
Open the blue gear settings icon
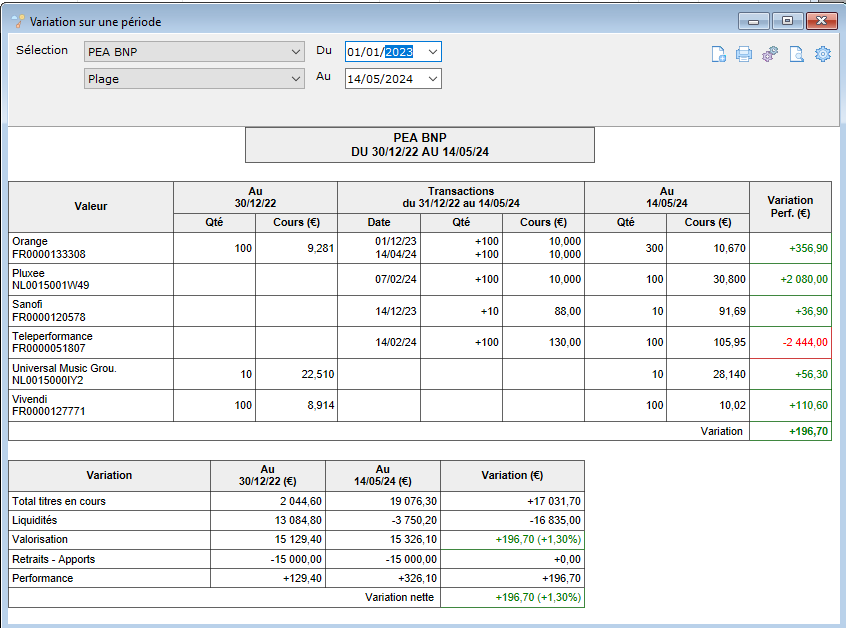(823, 54)
